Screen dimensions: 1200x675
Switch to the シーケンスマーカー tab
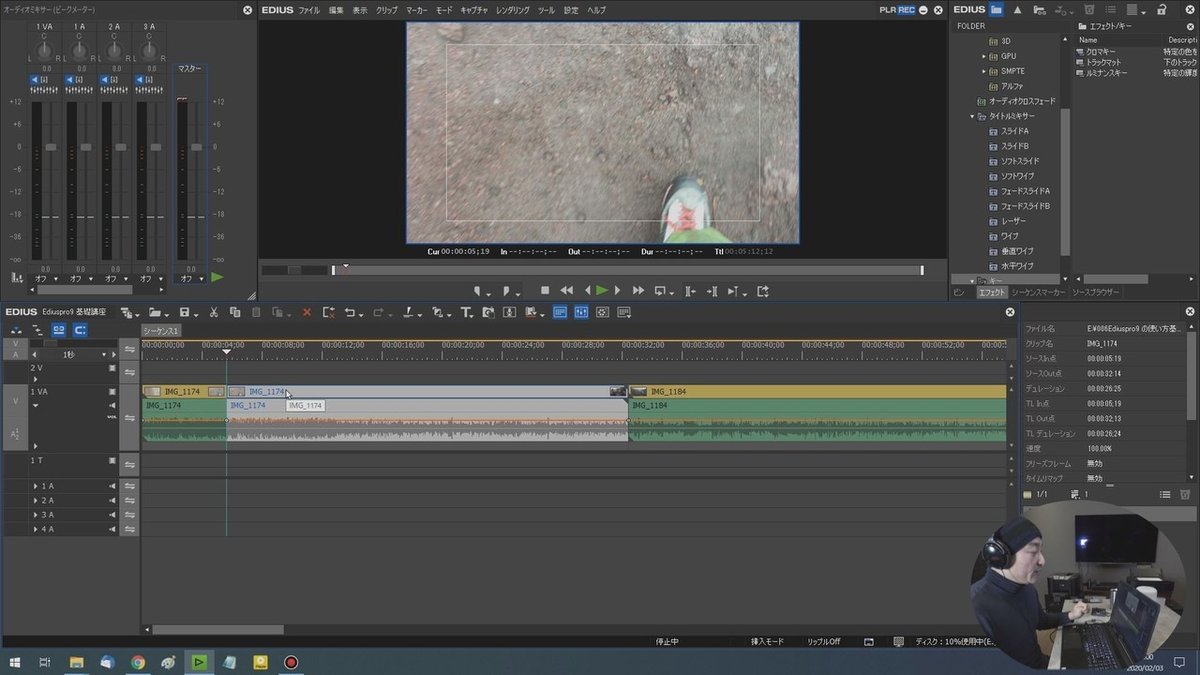click(x=1037, y=292)
